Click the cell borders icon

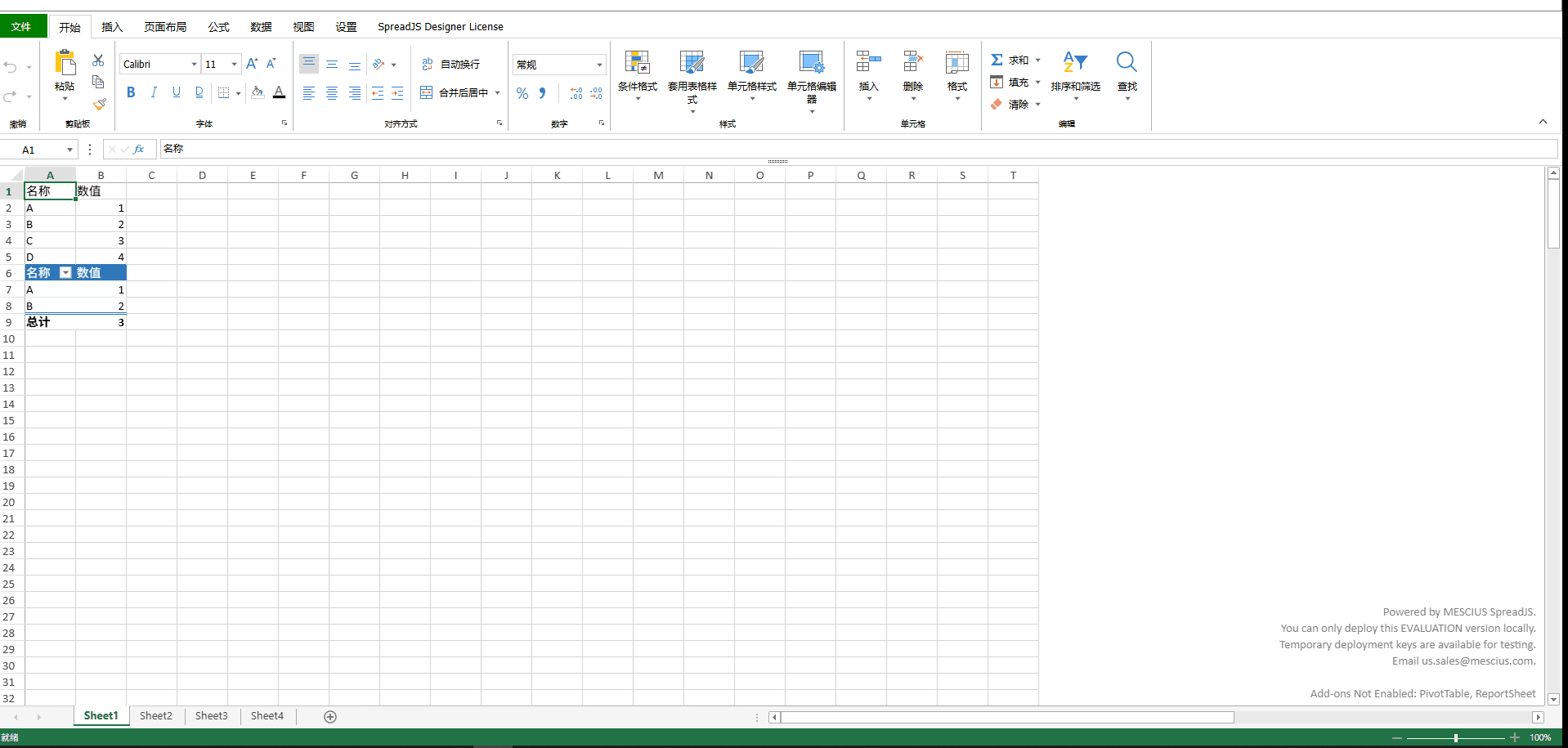[223, 93]
